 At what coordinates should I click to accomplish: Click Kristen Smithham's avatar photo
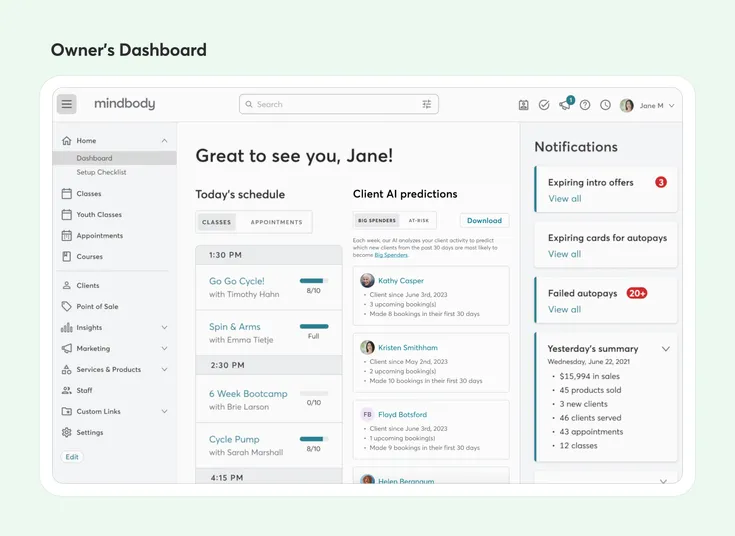[x=367, y=347]
